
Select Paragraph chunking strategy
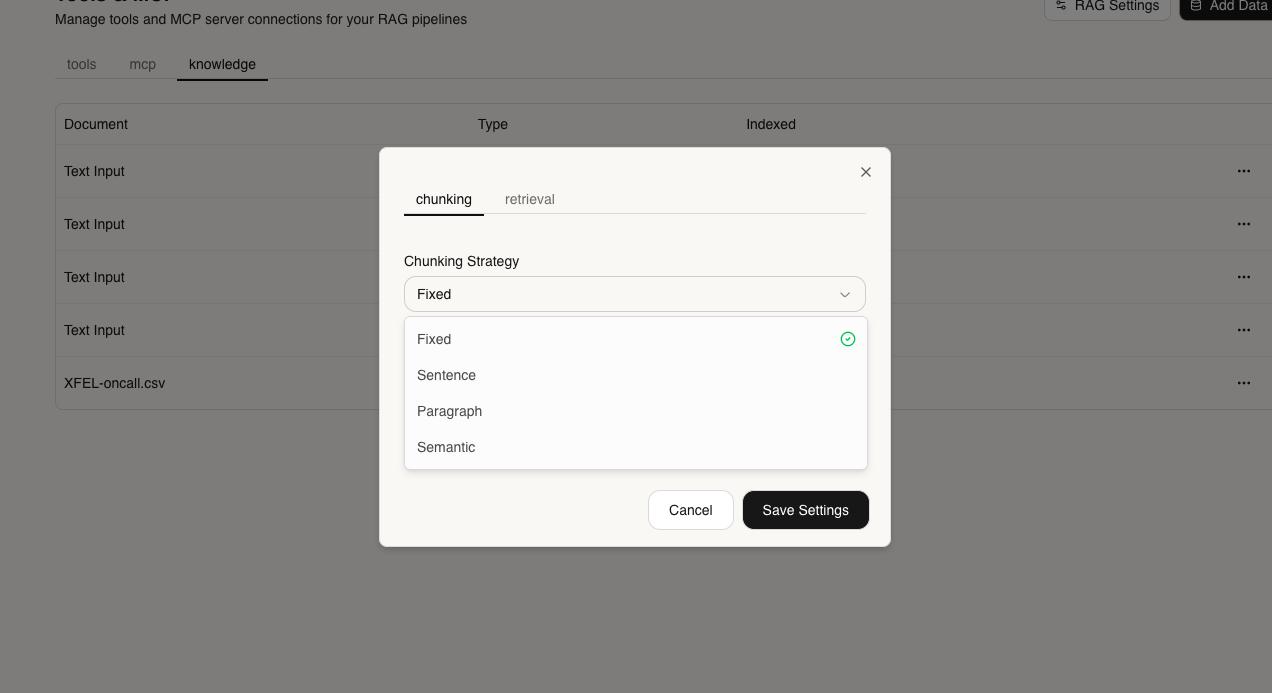tap(449, 411)
